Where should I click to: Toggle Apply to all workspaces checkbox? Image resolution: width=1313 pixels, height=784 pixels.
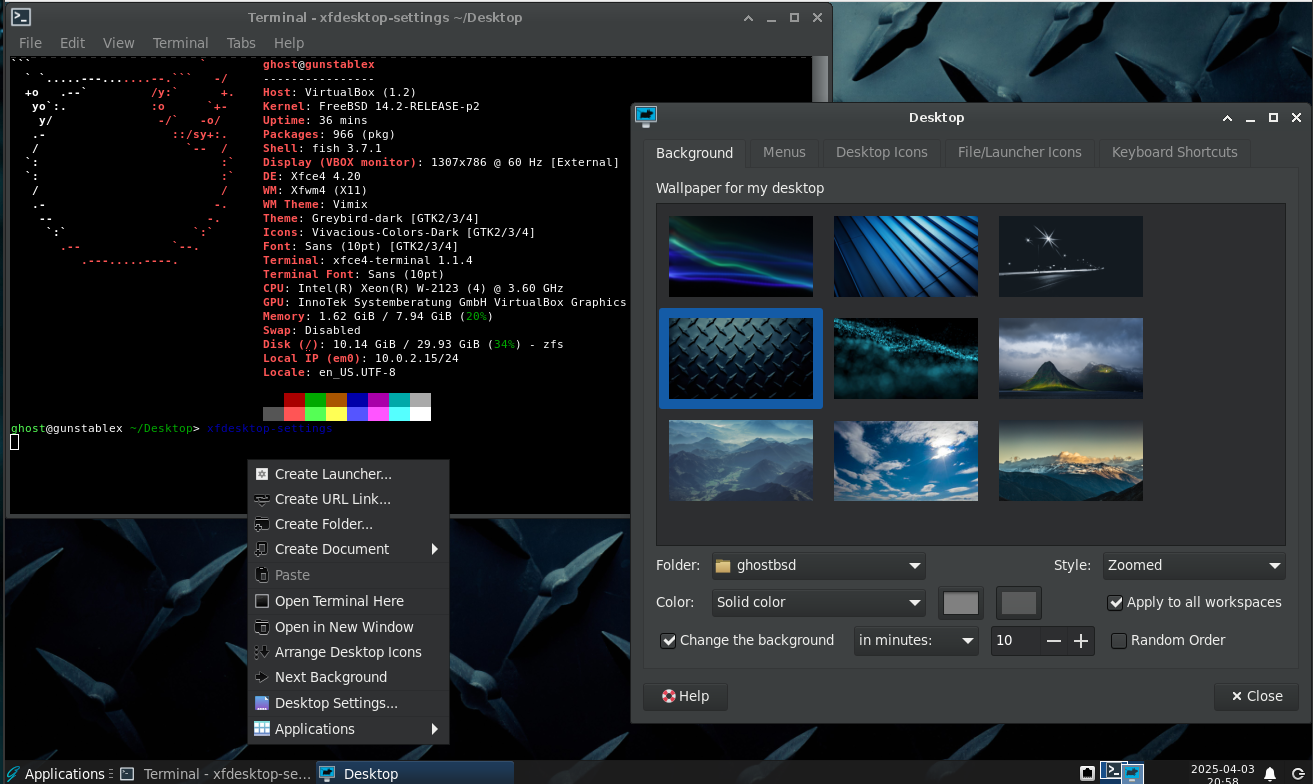[x=1116, y=602]
